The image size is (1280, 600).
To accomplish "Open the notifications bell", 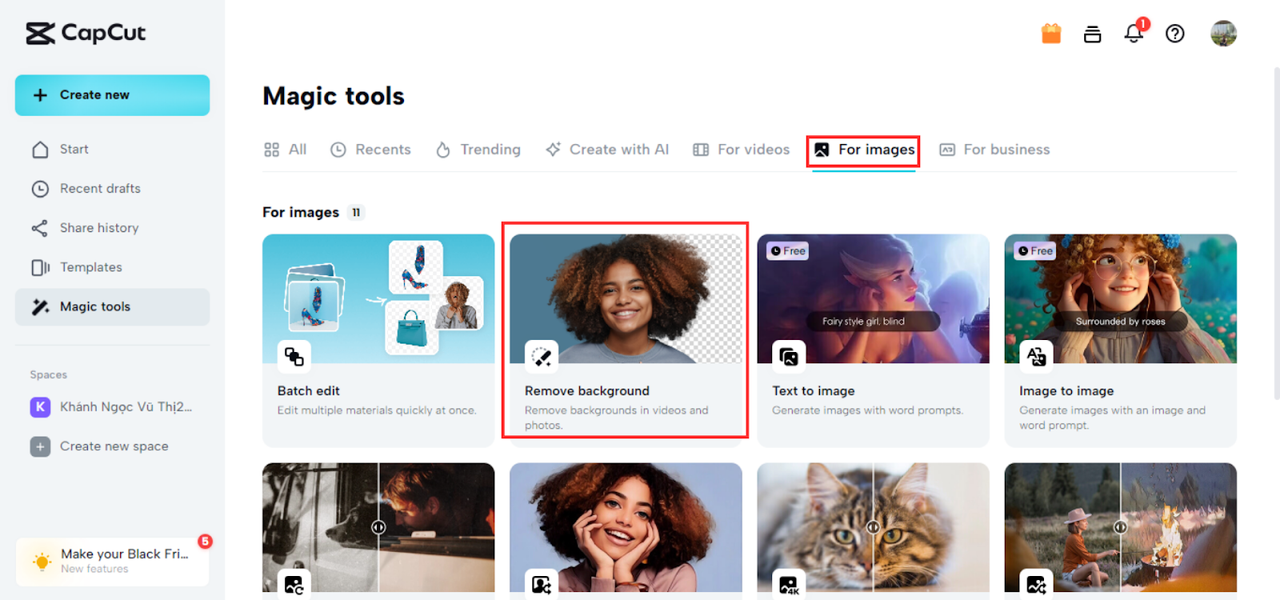I will coord(1133,33).
